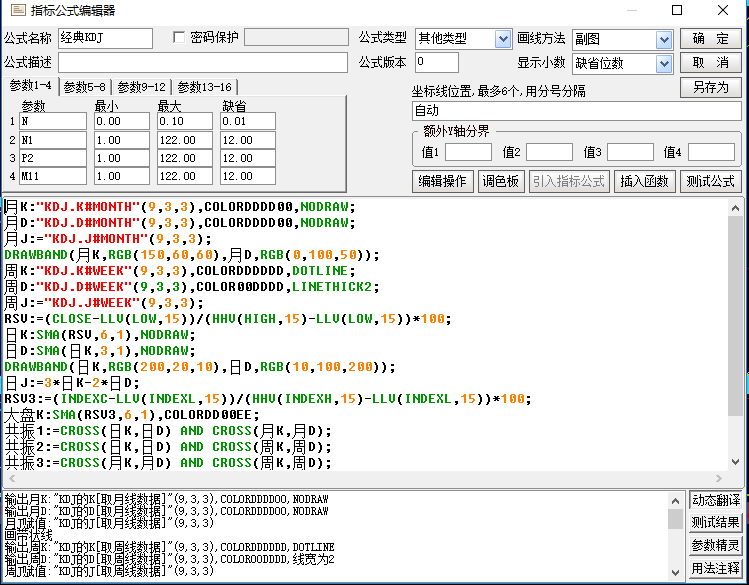Click the formula editor title bar icon
Viewport: 749px width, 585px height.
(18, 10)
